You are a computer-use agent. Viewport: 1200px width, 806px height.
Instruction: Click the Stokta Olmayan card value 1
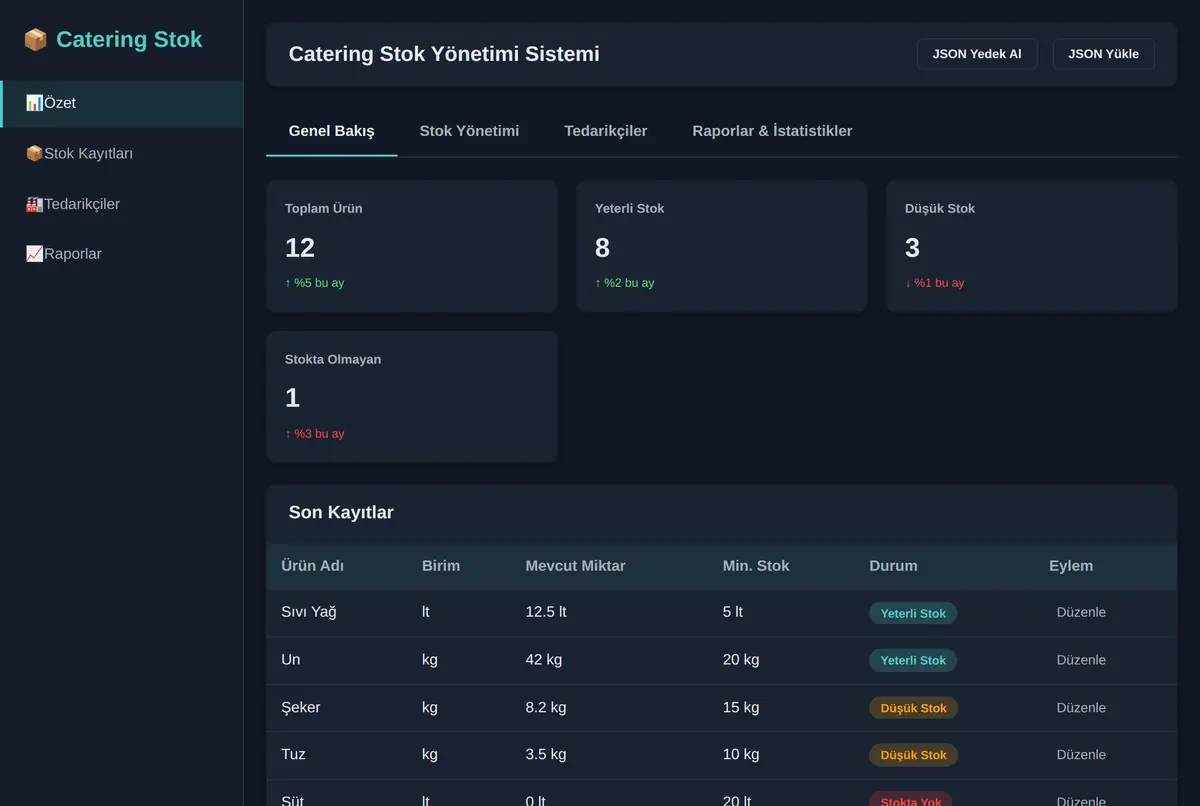292,398
